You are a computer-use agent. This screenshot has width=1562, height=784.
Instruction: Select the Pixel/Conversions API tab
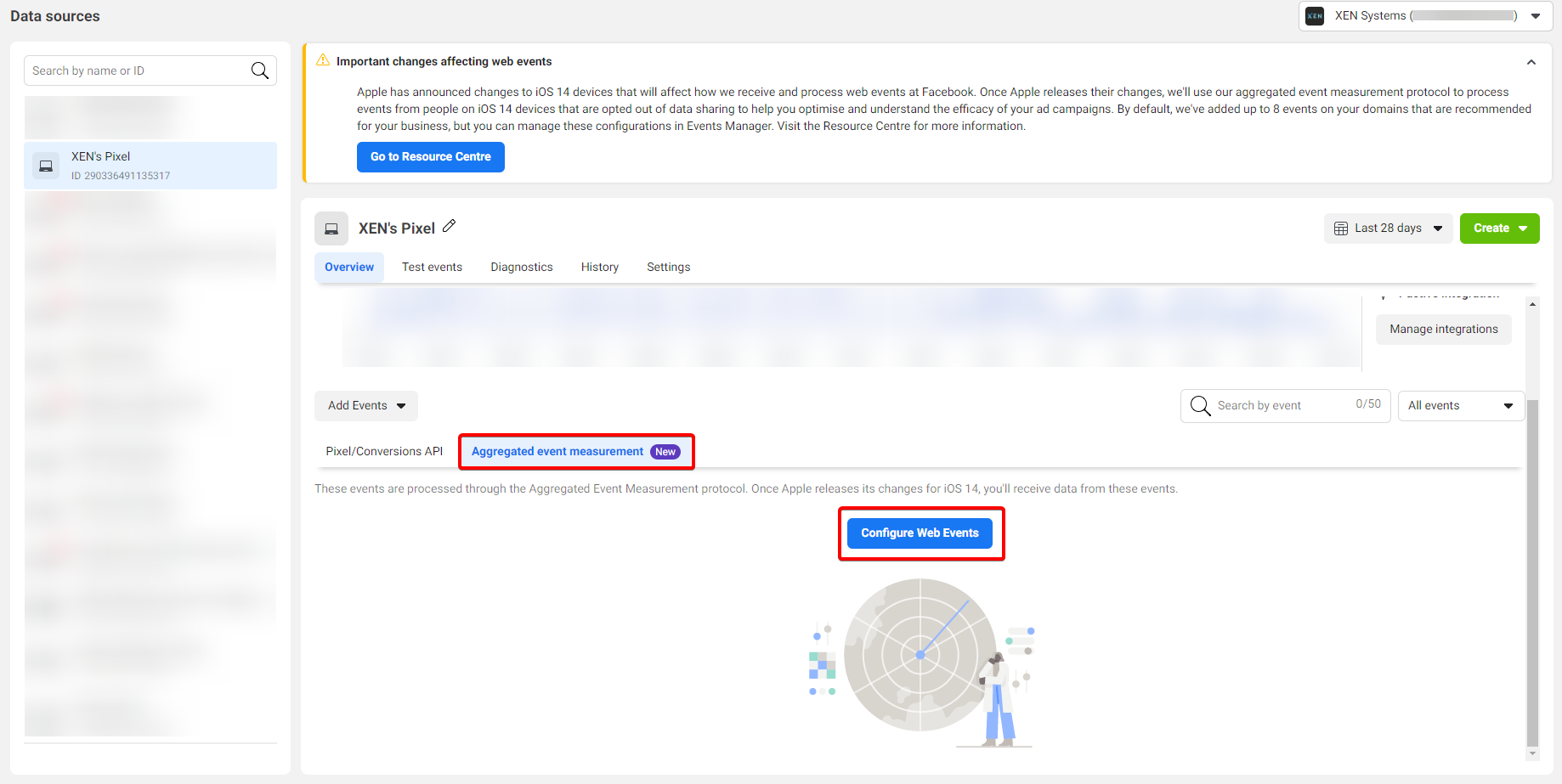pyautogui.click(x=383, y=451)
